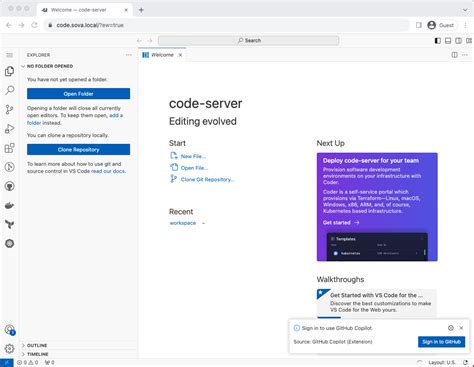Open the Customize Layout icon
Image resolution: width=474 pixels, height=367 pixels.
[469, 41]
